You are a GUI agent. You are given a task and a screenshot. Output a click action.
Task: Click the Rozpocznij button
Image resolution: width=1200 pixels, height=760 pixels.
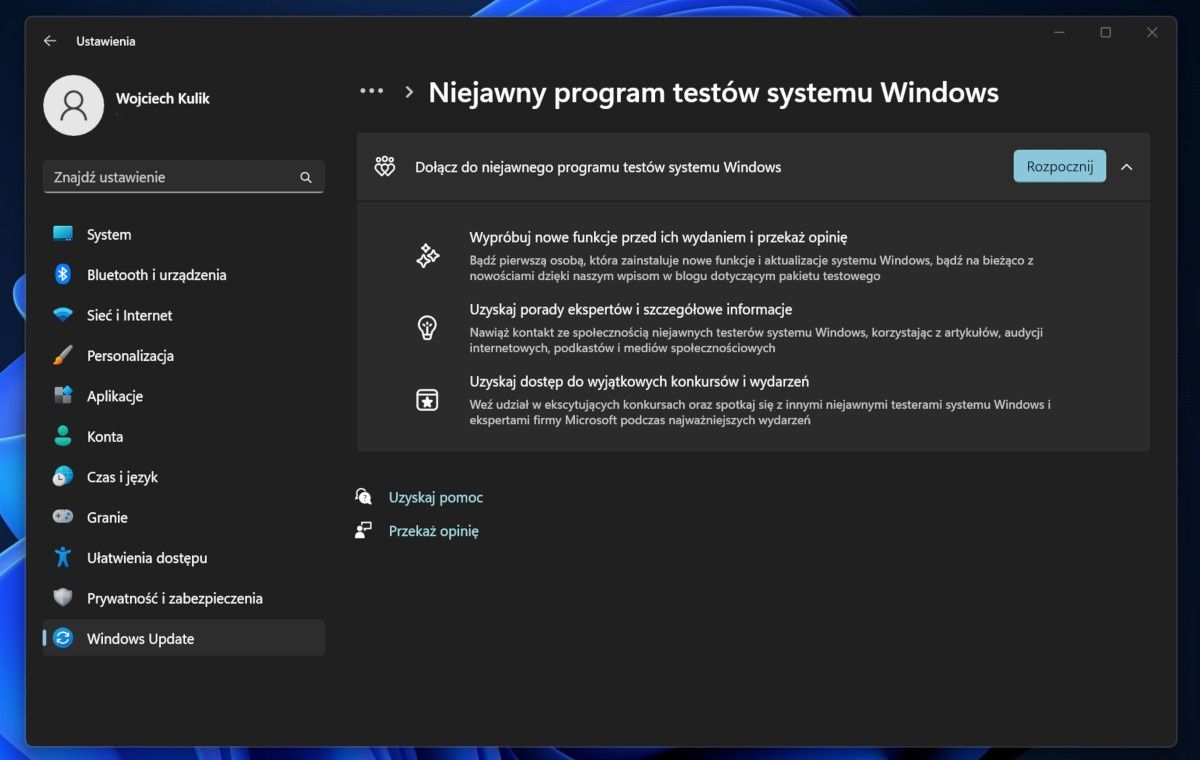tap(1060, 166)
